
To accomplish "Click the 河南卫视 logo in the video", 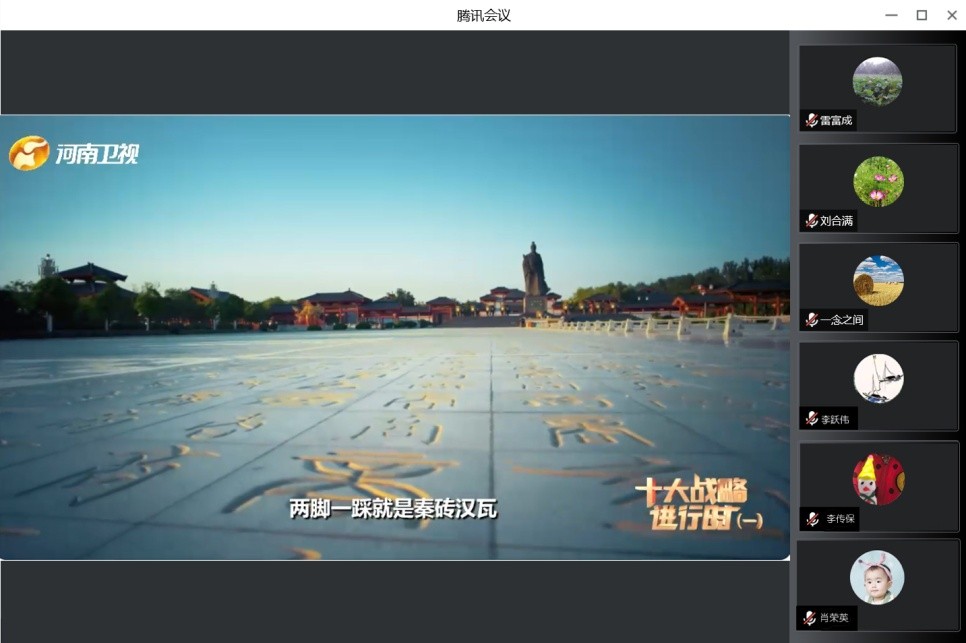I will click(x=74, y=153).
